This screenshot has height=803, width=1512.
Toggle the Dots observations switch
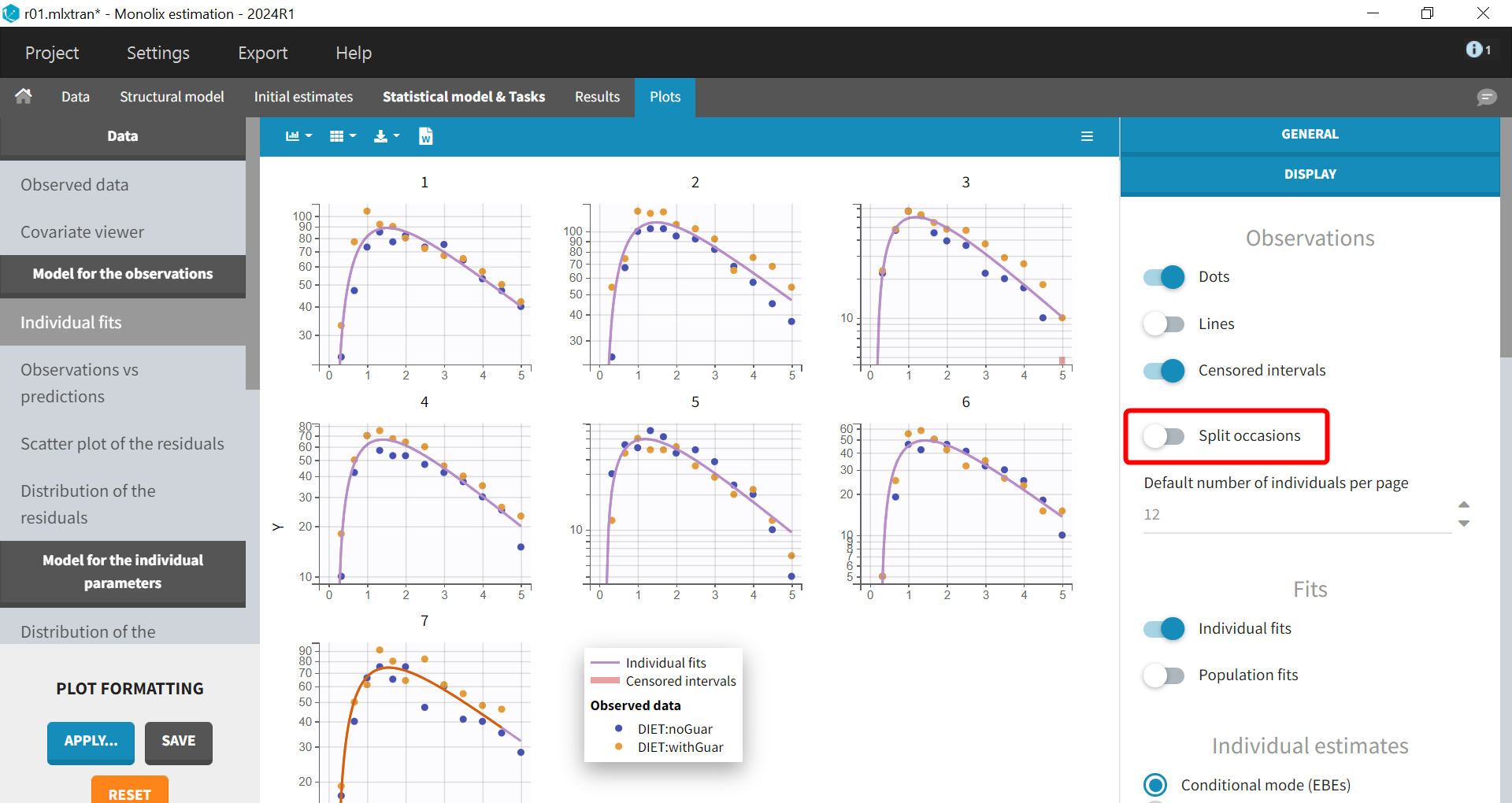coord(1164,277)
